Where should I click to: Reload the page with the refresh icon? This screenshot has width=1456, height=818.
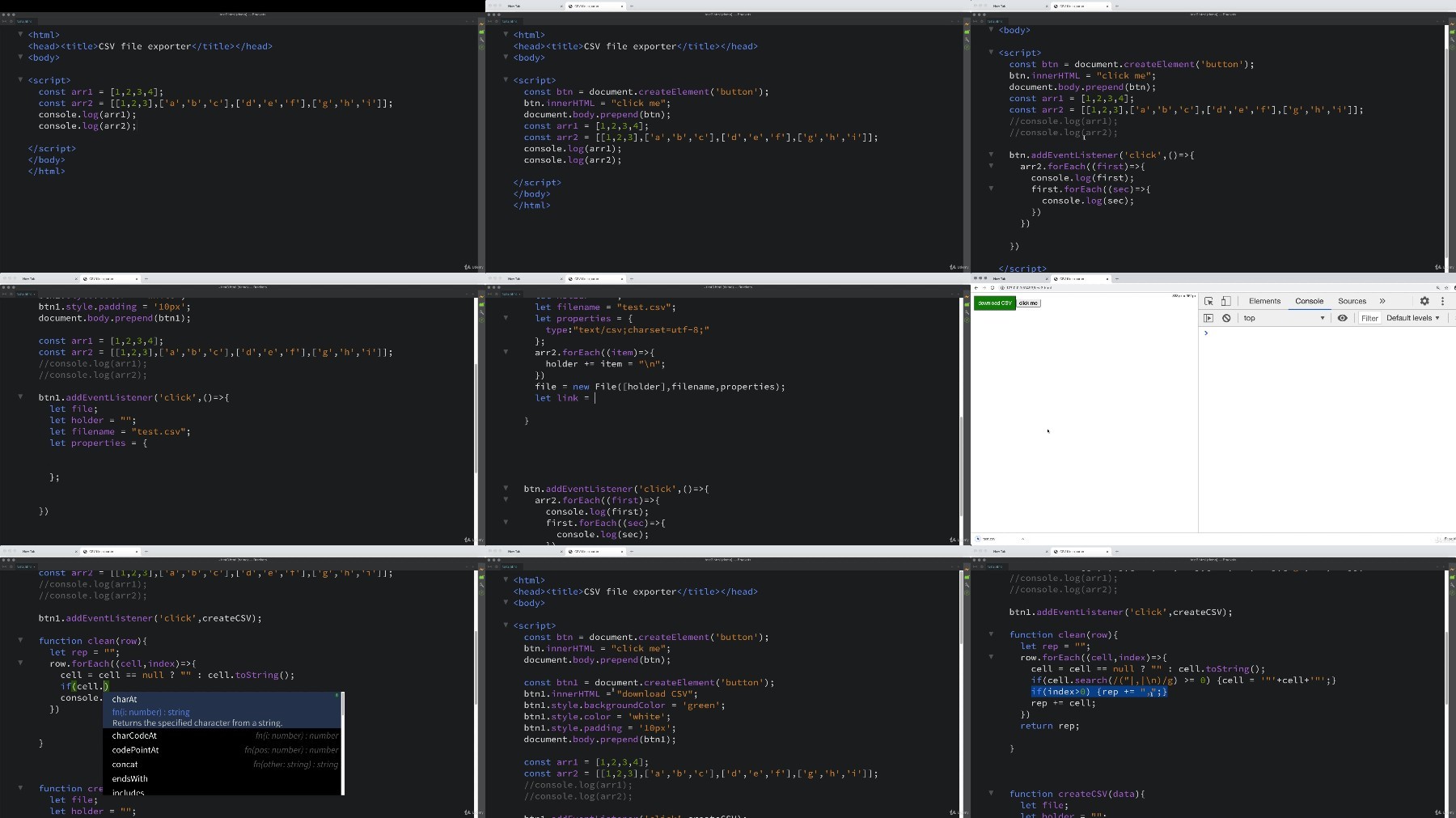[993, 288]
